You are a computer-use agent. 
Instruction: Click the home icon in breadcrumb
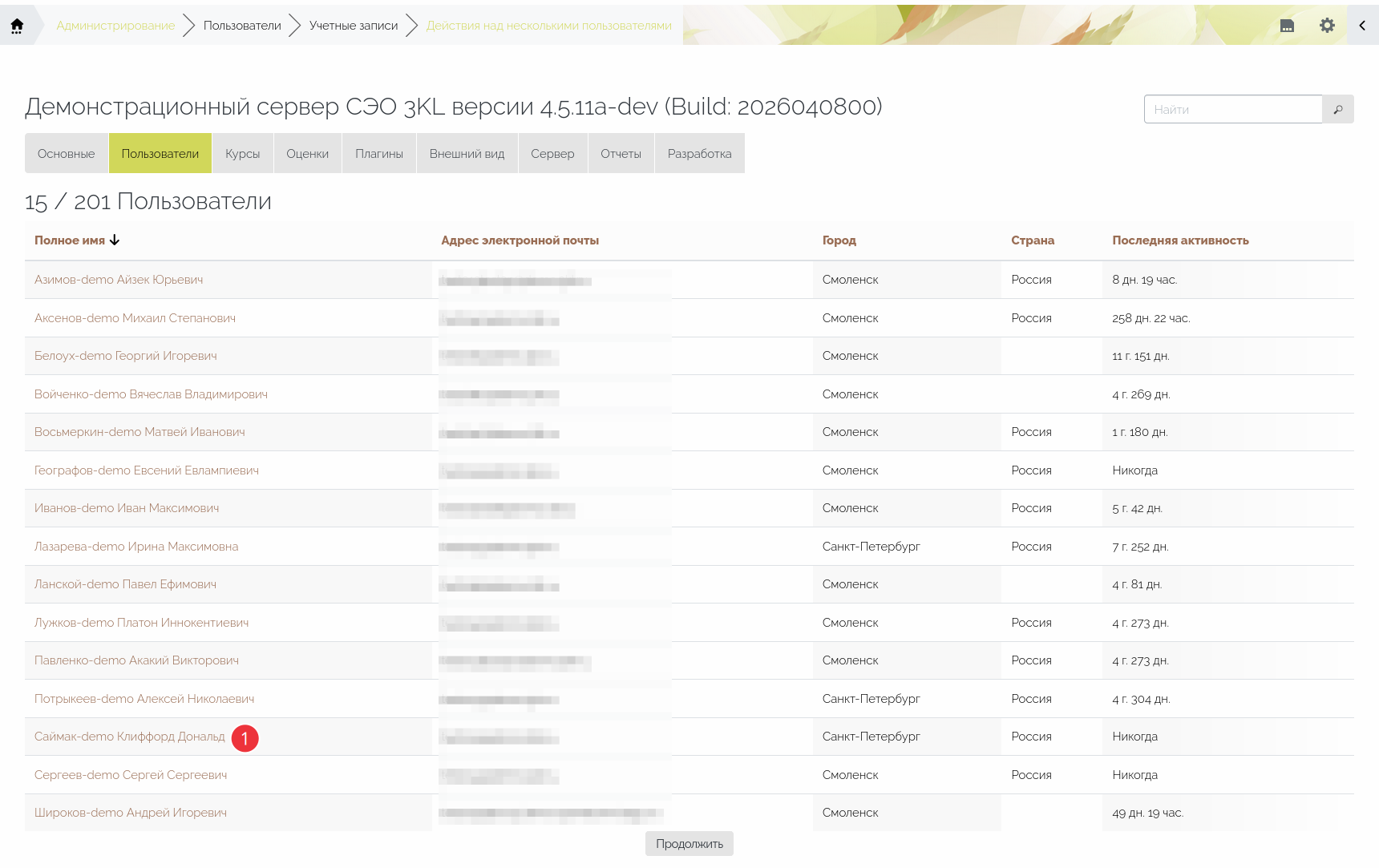17,26
